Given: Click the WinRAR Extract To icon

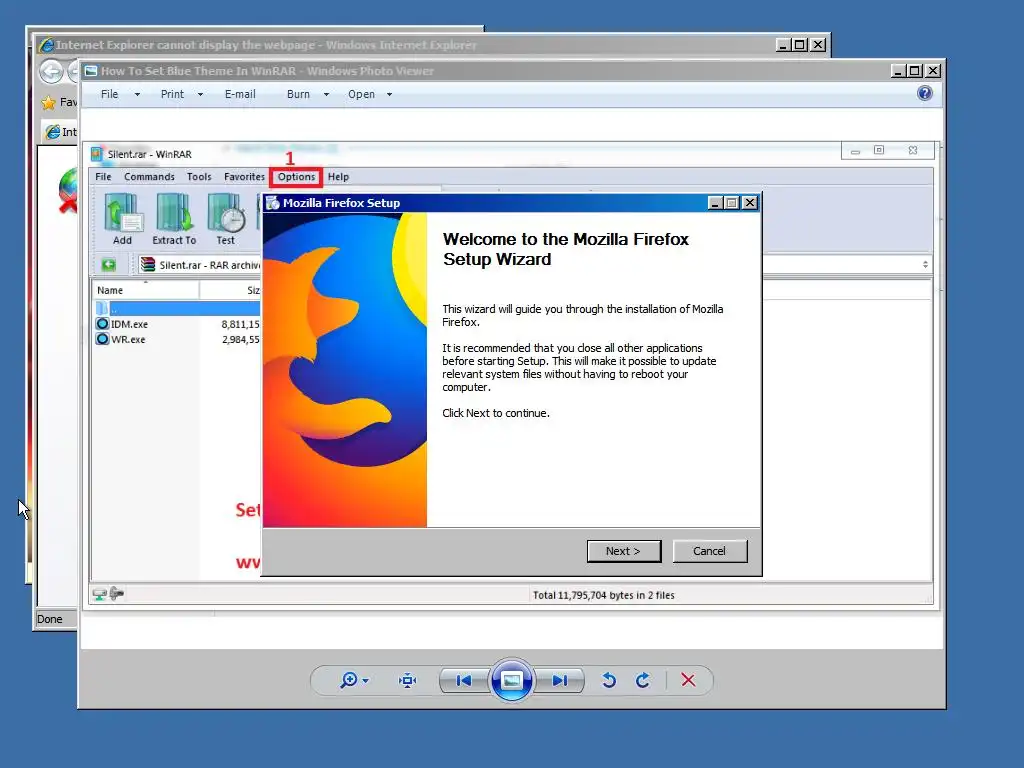Looking at the screenshot, I should (x=174, y=219).
